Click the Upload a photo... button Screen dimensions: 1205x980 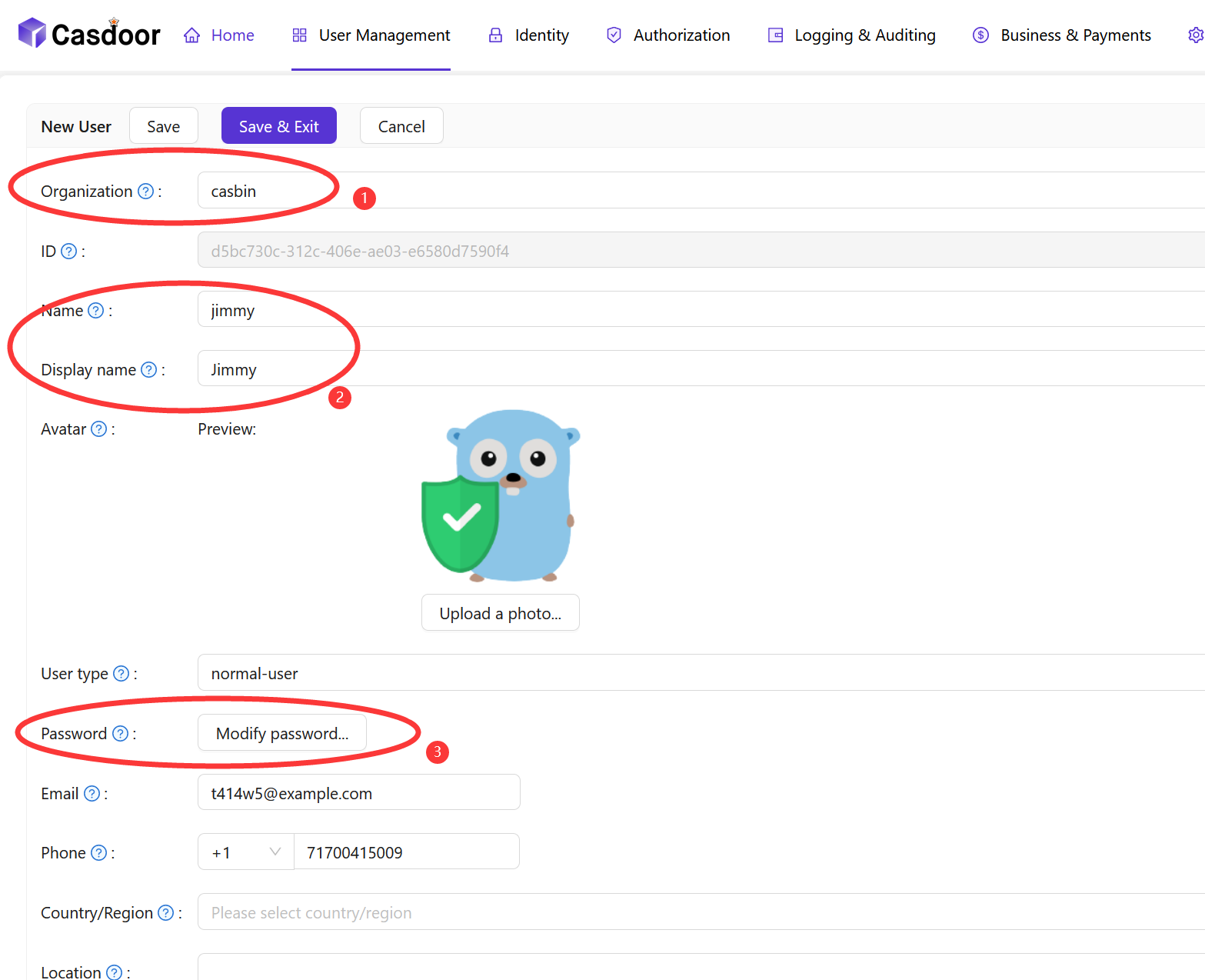(500, 613)
